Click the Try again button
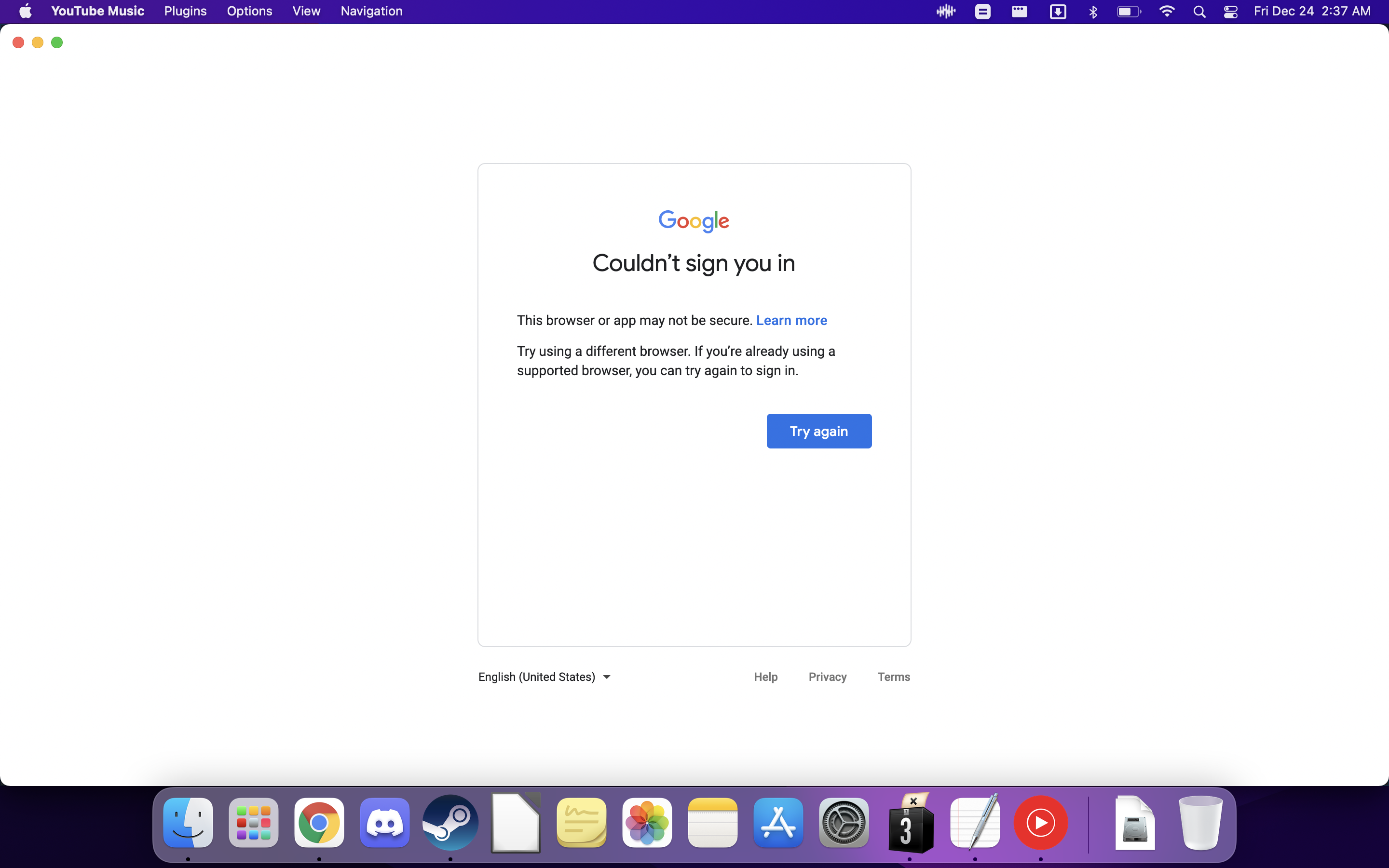The width and height of the screenshot is (1389, 868). (x=819, y=431)
